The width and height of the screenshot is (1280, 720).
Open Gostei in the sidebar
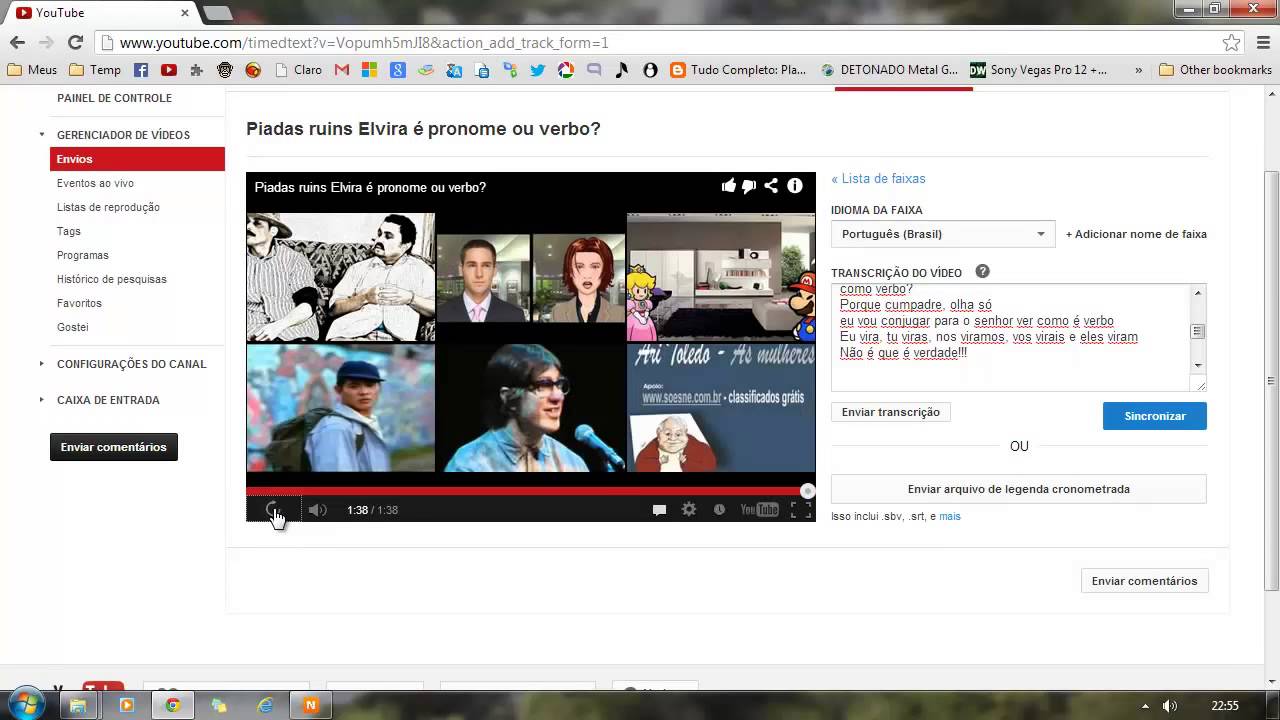[72, 327]
